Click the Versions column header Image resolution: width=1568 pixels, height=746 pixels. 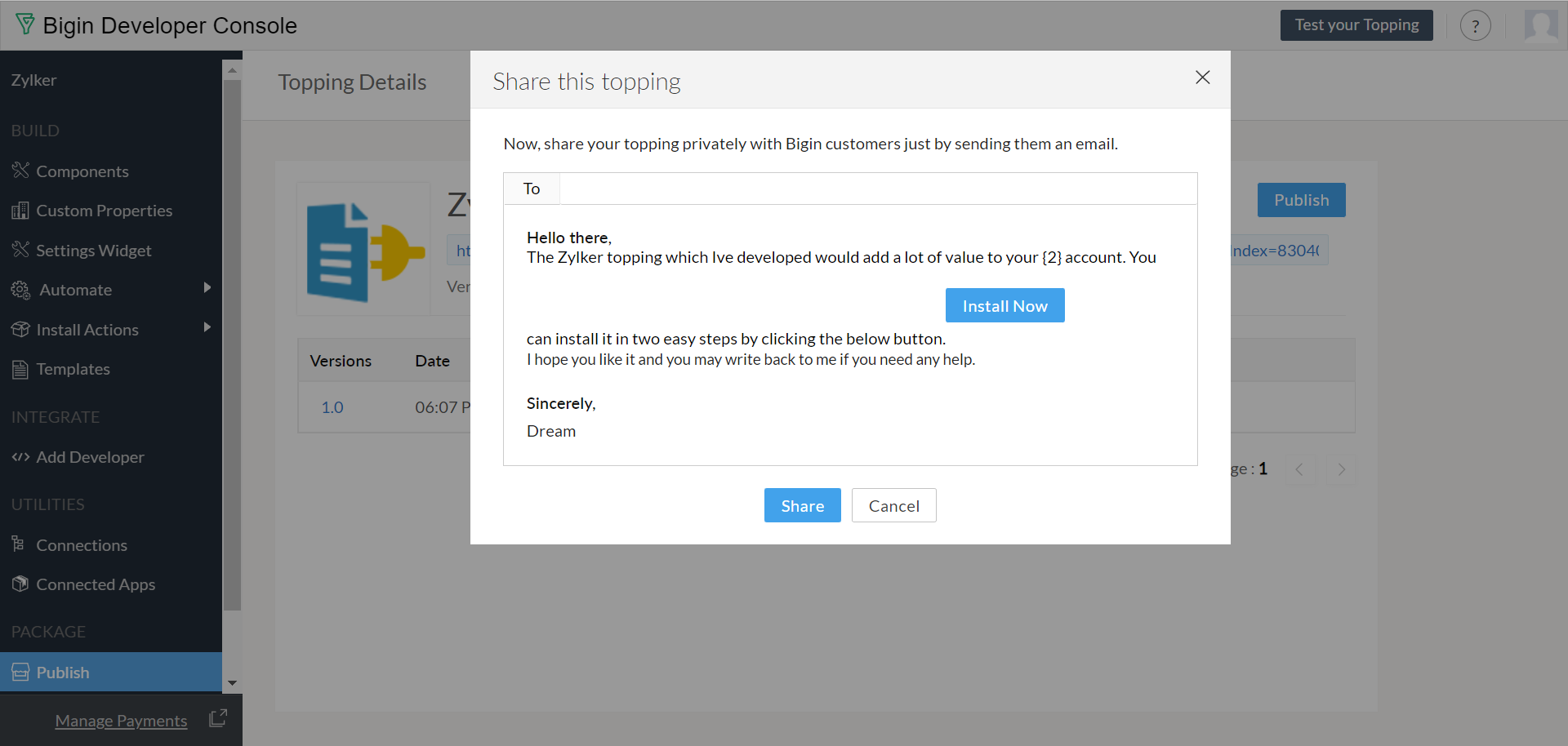click(341, 361)
